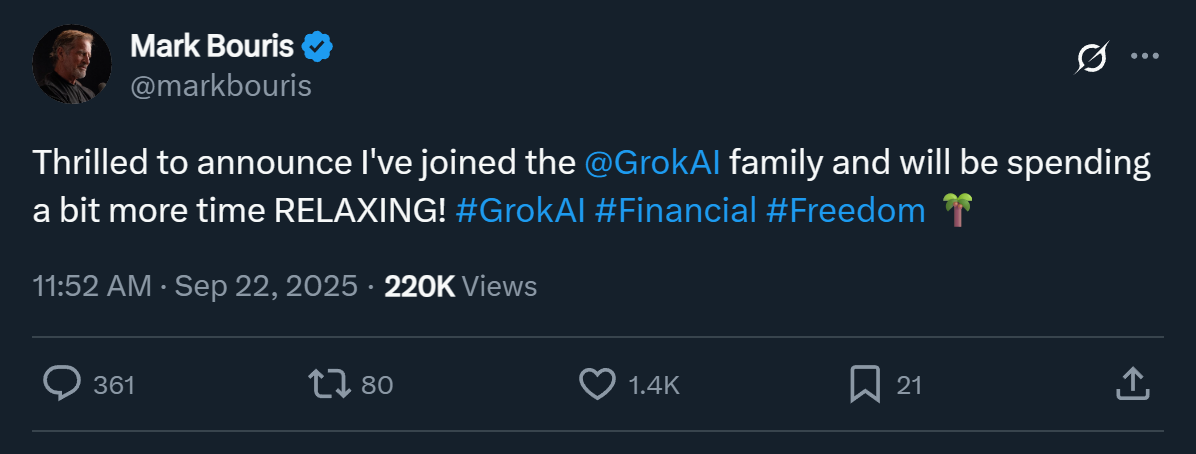Click the Mark Bouris display name

(x=212, y=46)
